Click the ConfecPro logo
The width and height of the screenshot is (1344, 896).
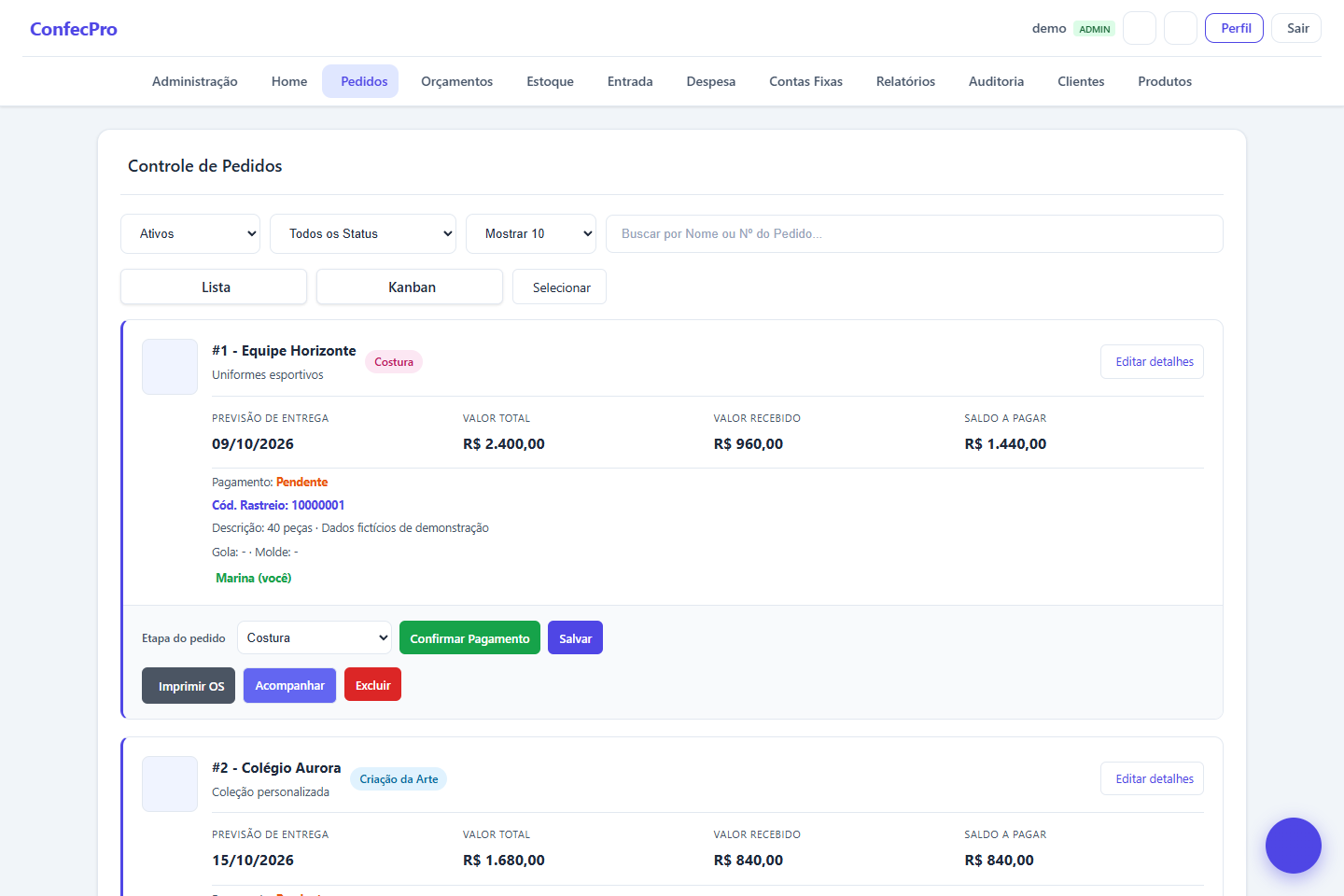tap(74, 29)
